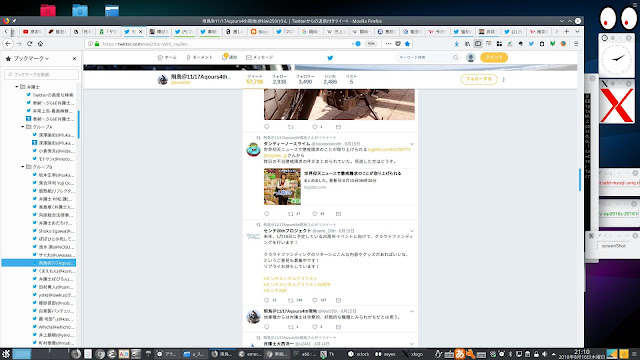Screen dimensions: 640x360
Task: Go back with Firefox's back arrow
Action: click(8, 44)
